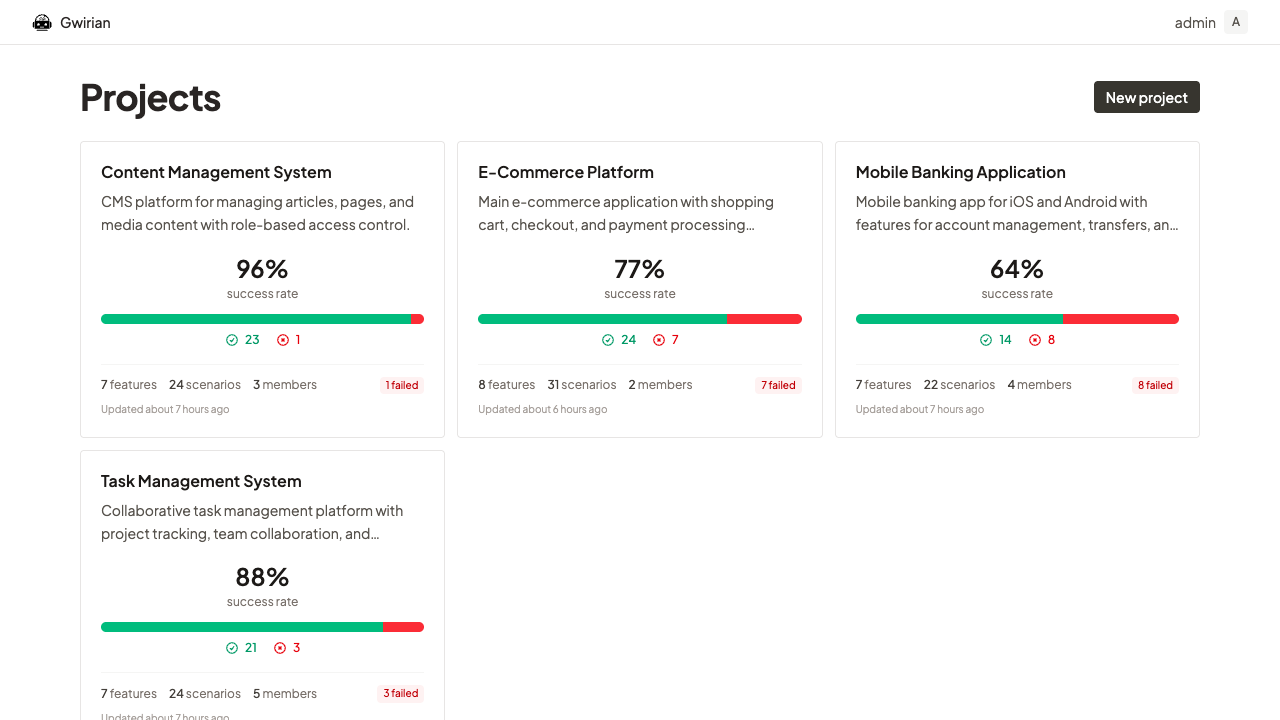This screenshot has height=720, width=1280.
Task: Click the Gwirian brand name in header
Action: (x=85, y=23)
